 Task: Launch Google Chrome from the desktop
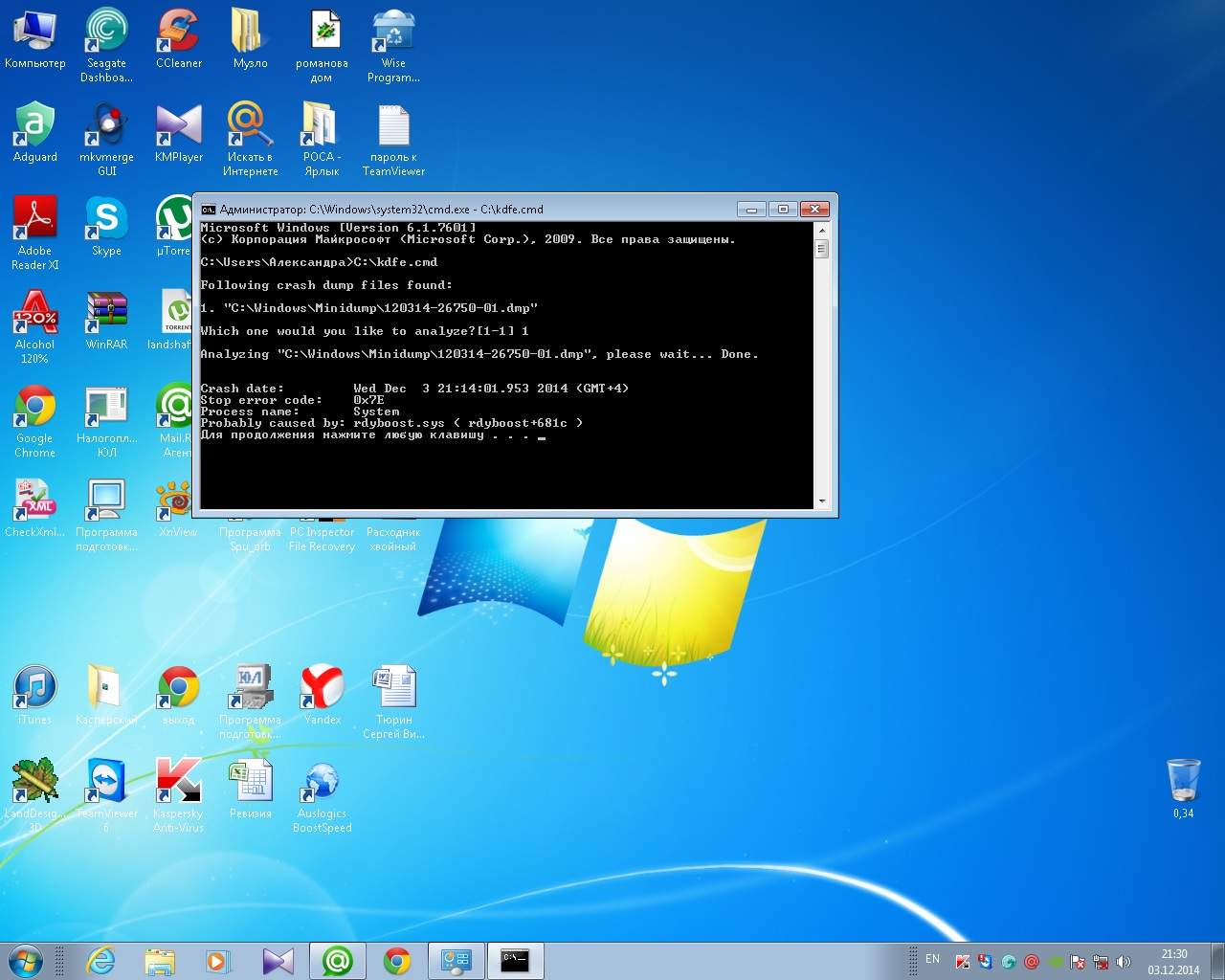tap(34, 420)
